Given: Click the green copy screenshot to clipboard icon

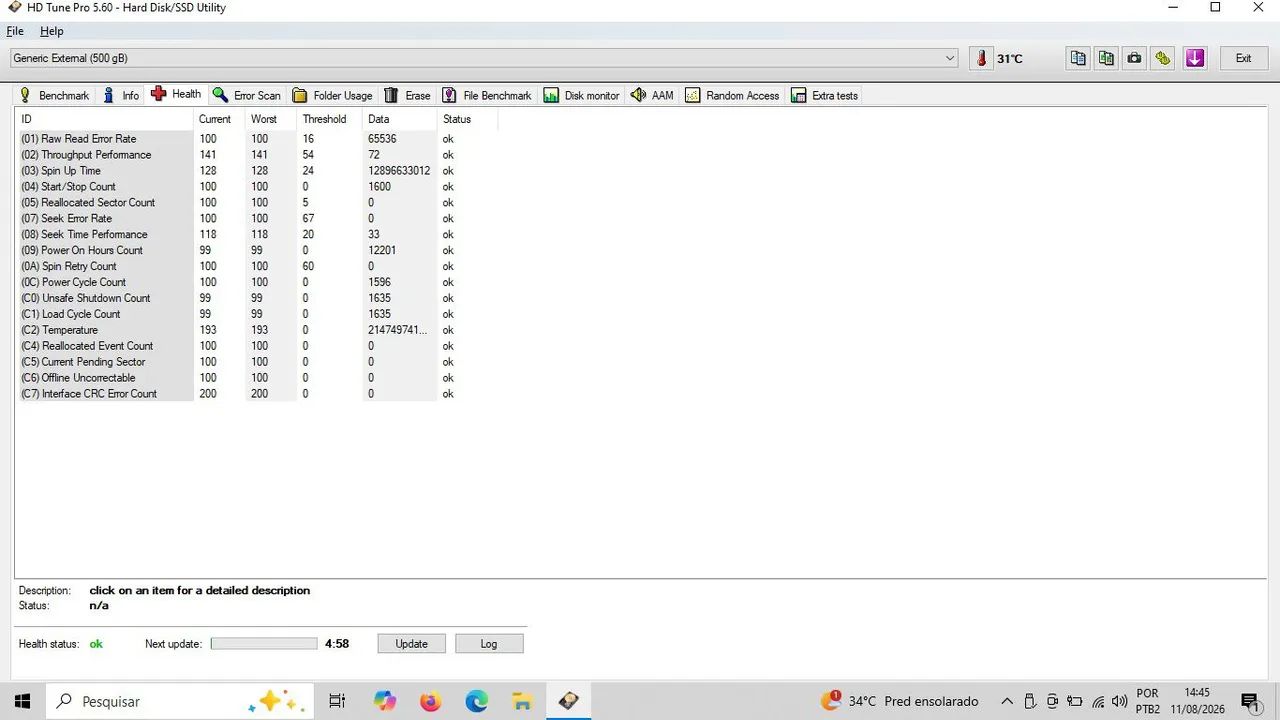Looking at the screenshot, I should pyautogui.click(x=1106, y=58).
